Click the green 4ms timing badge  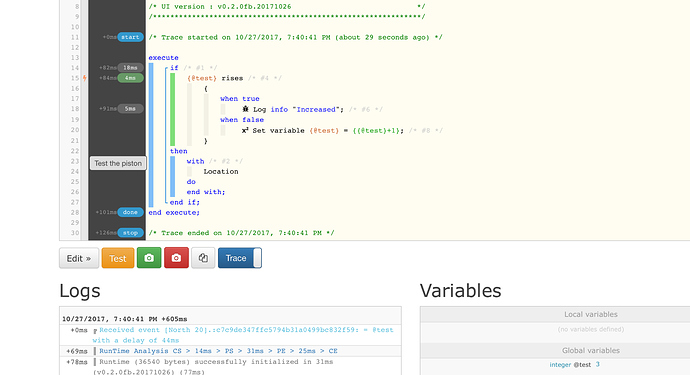[130, 78]
